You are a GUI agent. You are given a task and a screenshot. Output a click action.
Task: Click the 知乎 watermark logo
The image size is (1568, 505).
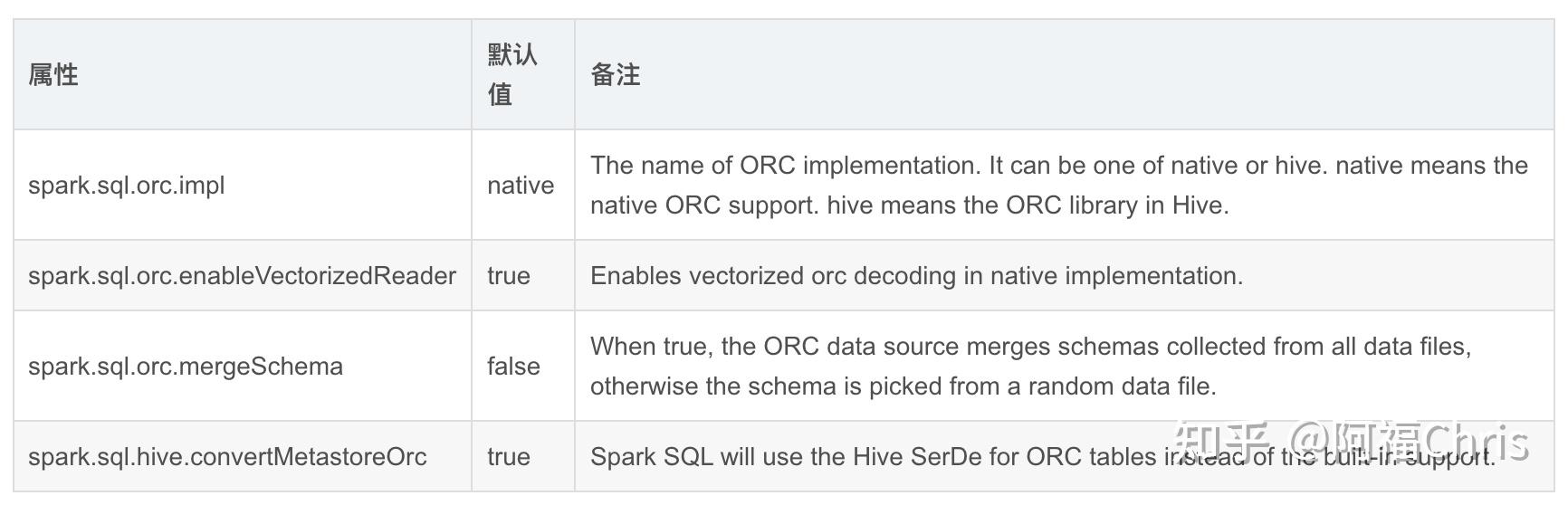point(1229,443)
